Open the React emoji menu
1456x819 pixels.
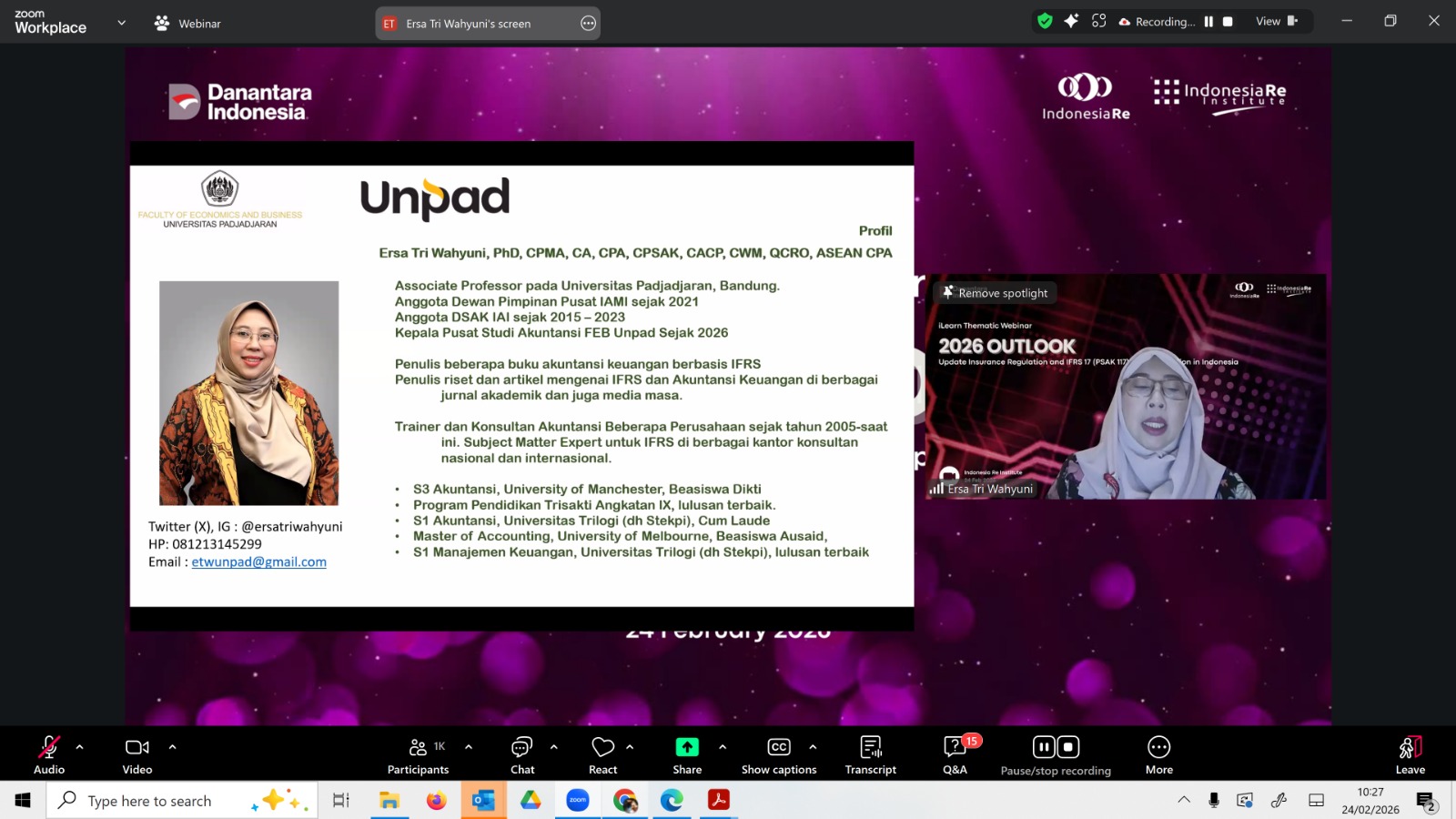[602, 754]
